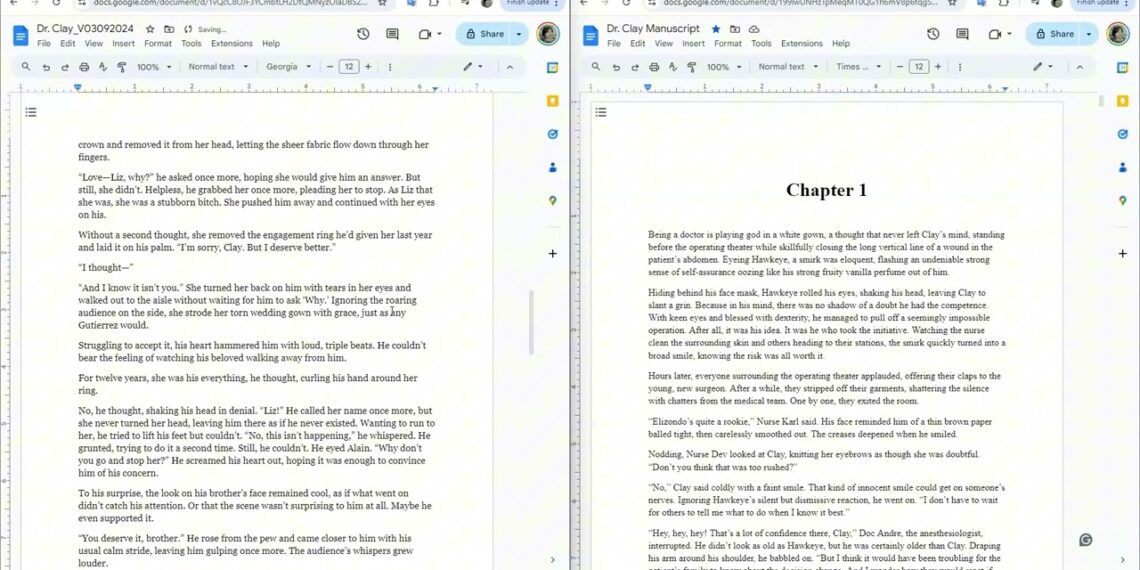Move Dr. Clay Manuscript to a folder
This screenshot has width=1140, height=570.
[x=735, y=29]
